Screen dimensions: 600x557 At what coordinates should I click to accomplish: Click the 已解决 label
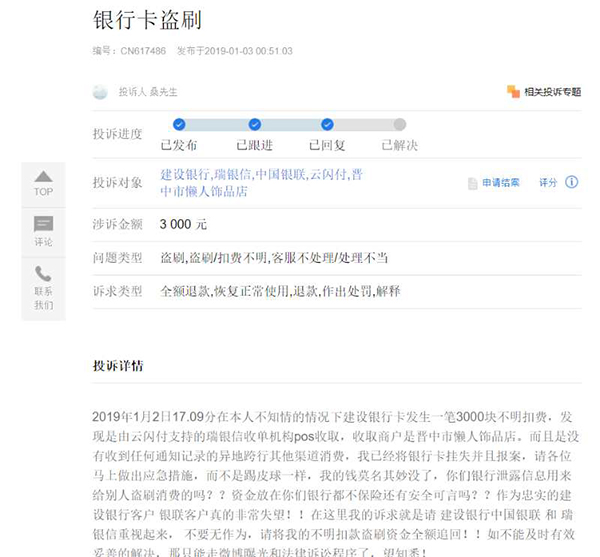(399, 145)
